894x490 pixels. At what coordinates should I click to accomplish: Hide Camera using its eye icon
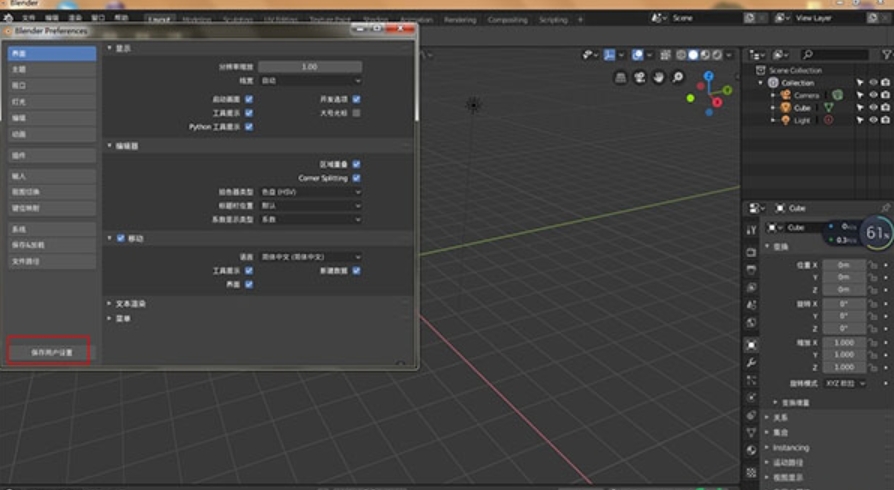pos(873,95)
